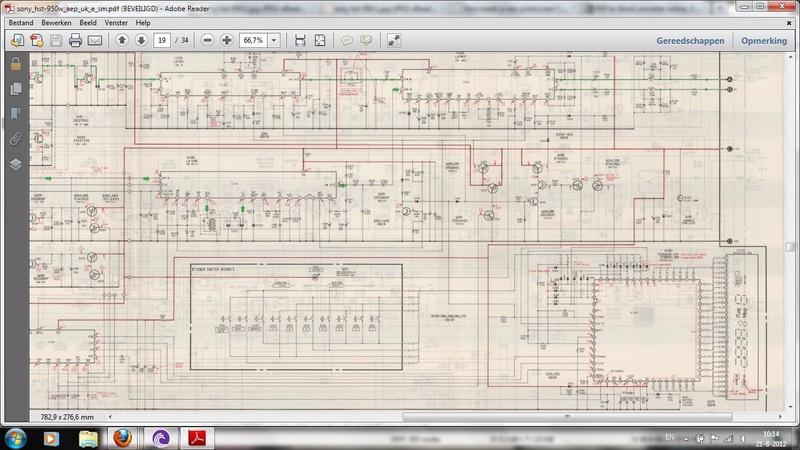Open the Attachments paperclip panel
Image resolution: width=800 pixels, height=450 pixels.
click(x=15, y=139)
